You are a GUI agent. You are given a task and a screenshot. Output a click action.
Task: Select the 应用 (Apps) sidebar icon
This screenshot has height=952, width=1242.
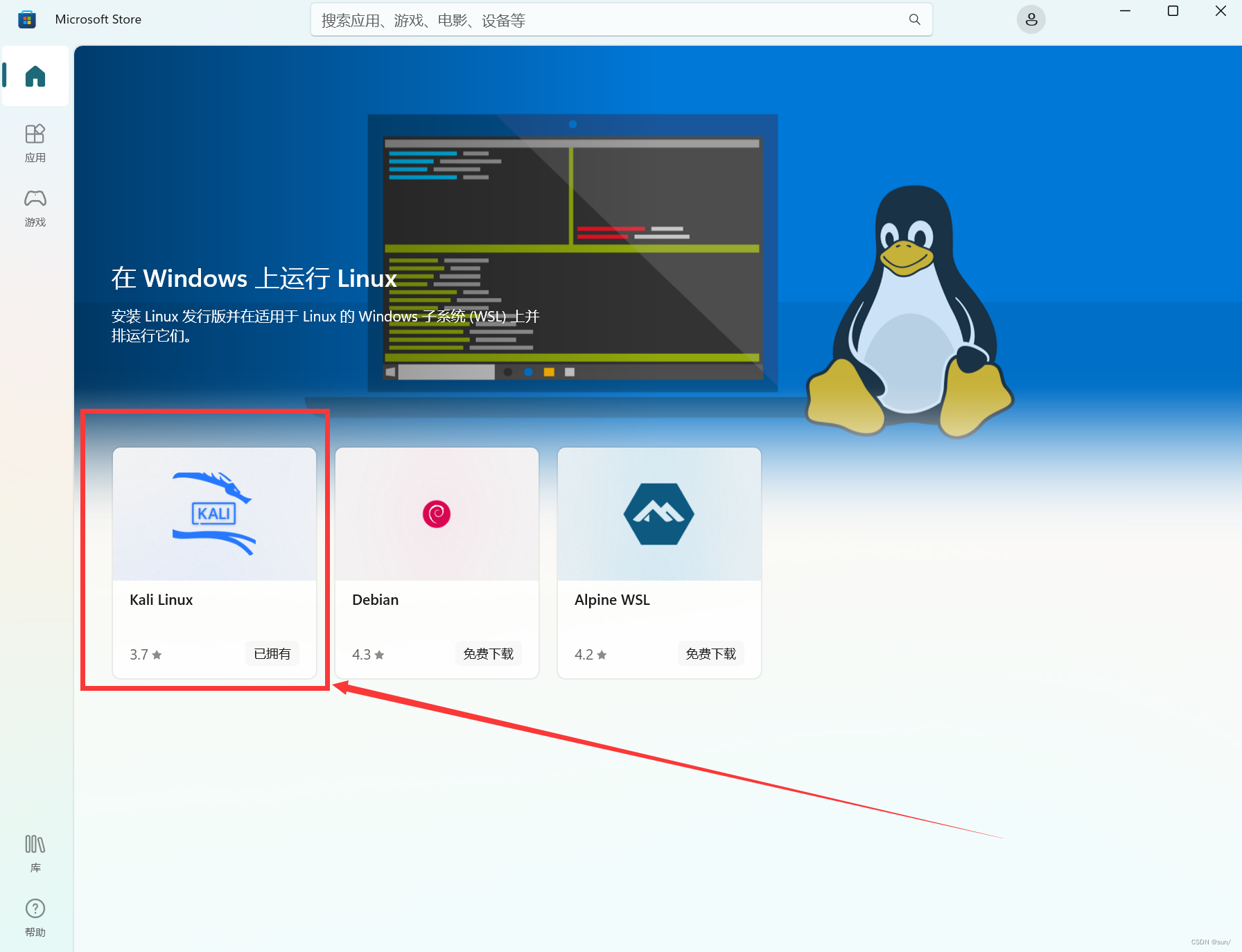tap(35, 142)
